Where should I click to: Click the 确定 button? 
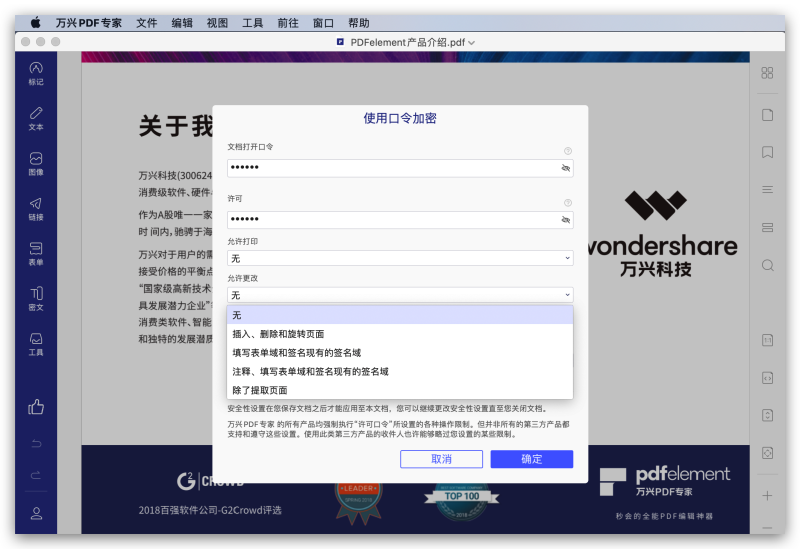532,459
